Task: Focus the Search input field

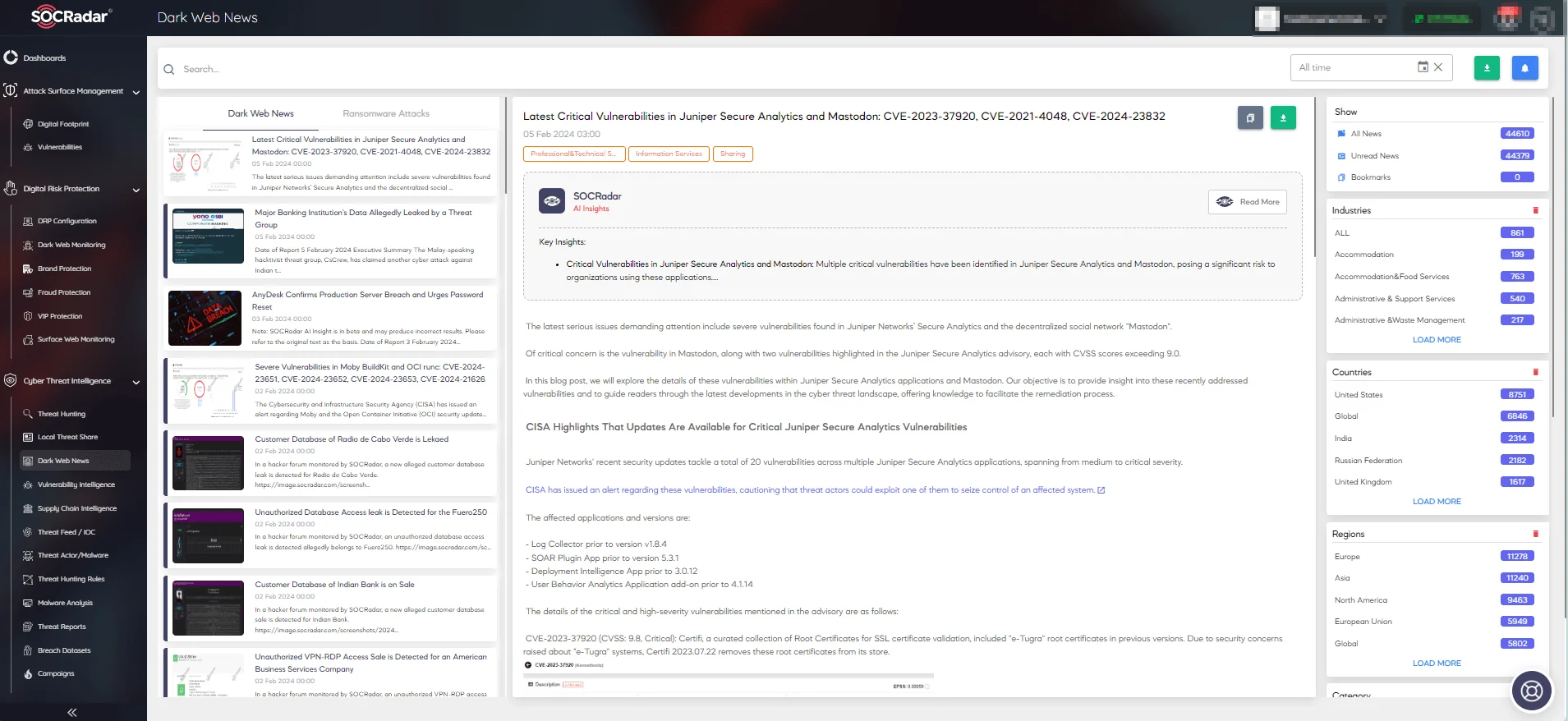Action: coord(723,69)
